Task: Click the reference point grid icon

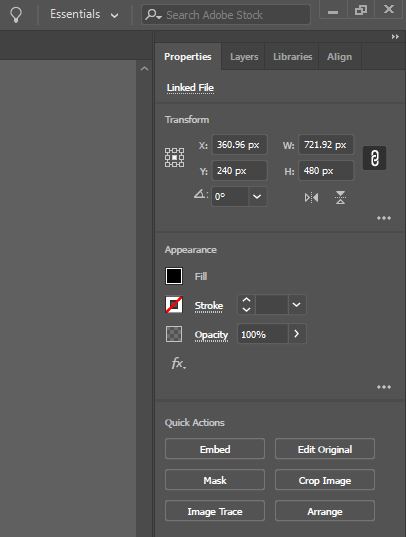Action: coord(174,158)
